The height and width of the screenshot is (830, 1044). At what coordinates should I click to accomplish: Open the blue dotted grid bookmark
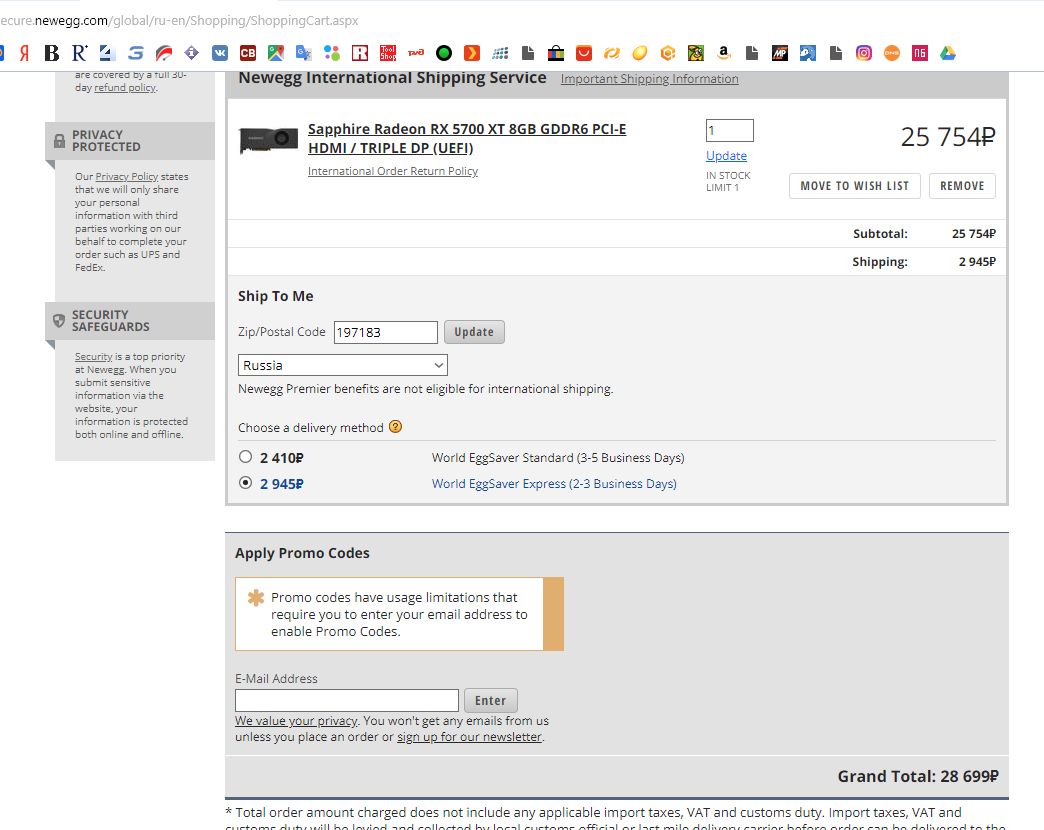click(500, 53)
